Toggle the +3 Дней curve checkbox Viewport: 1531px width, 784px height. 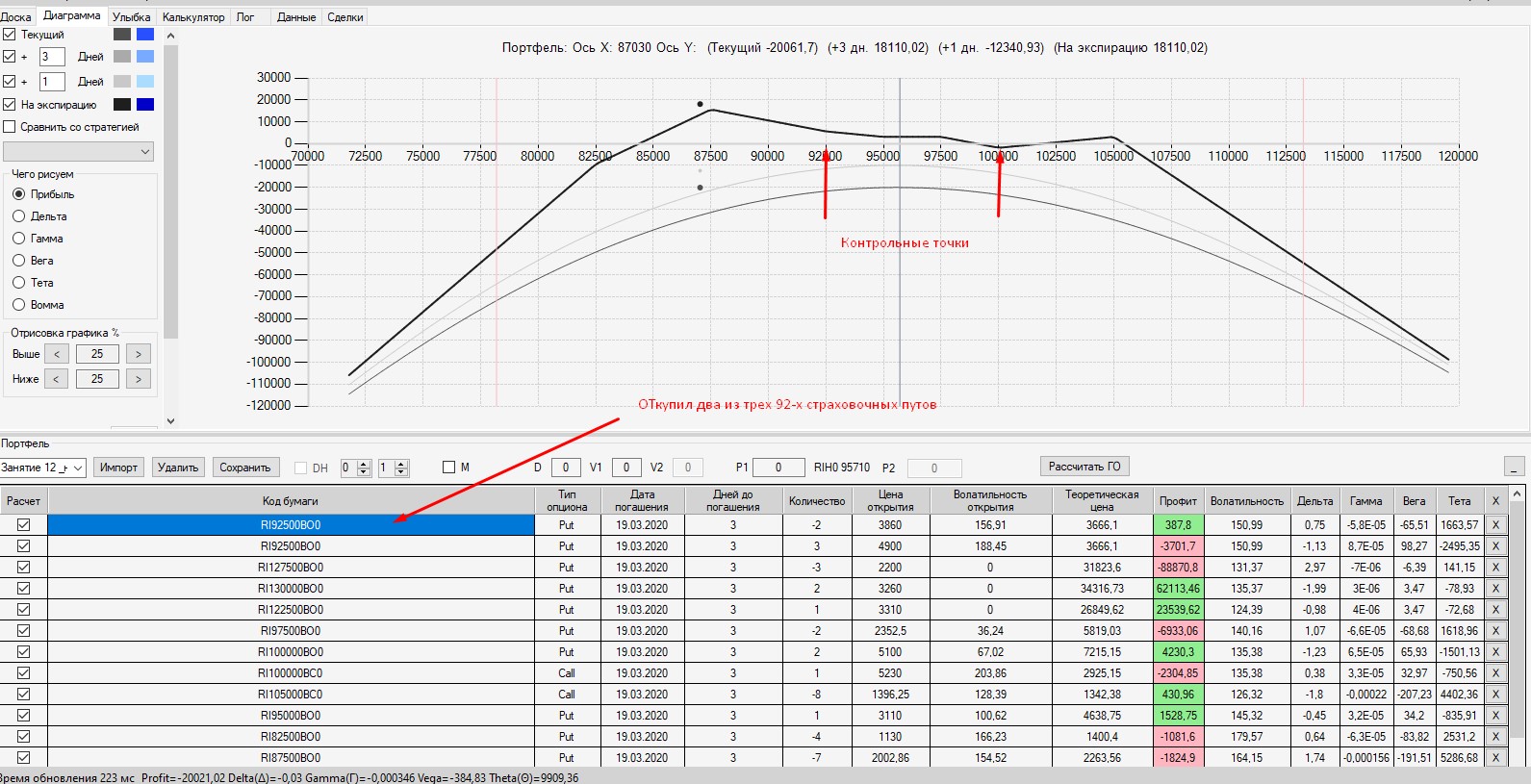pyautogui.click(x=10, y=57)
